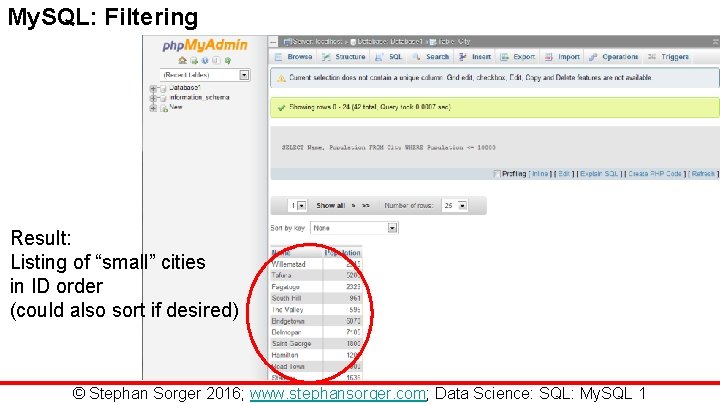The width and height of the screenshot is (720, 405).
Task: Click the Show all button
Action: click(x=331, y=206)
